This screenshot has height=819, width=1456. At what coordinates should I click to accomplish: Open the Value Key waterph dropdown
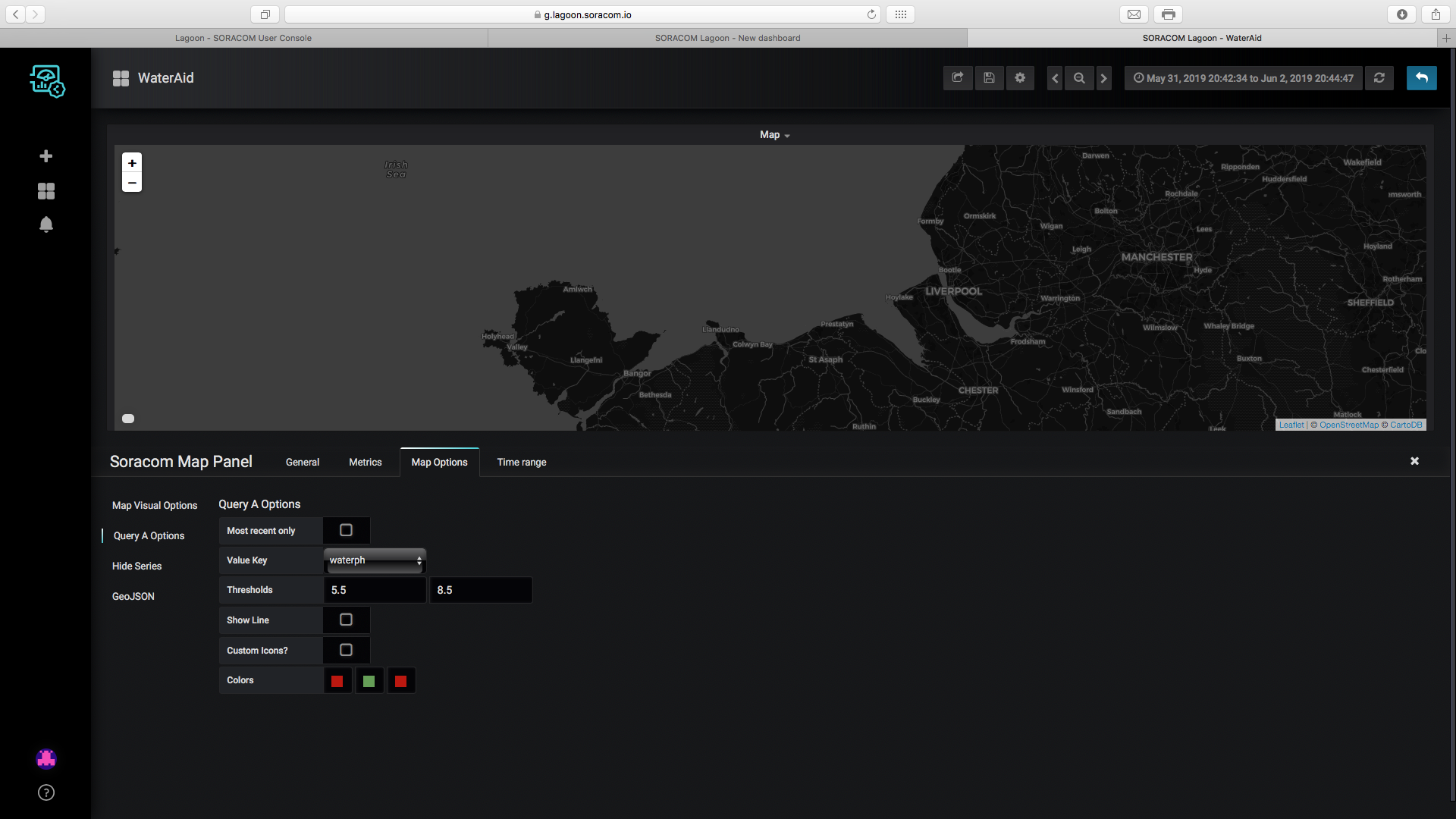375,560
